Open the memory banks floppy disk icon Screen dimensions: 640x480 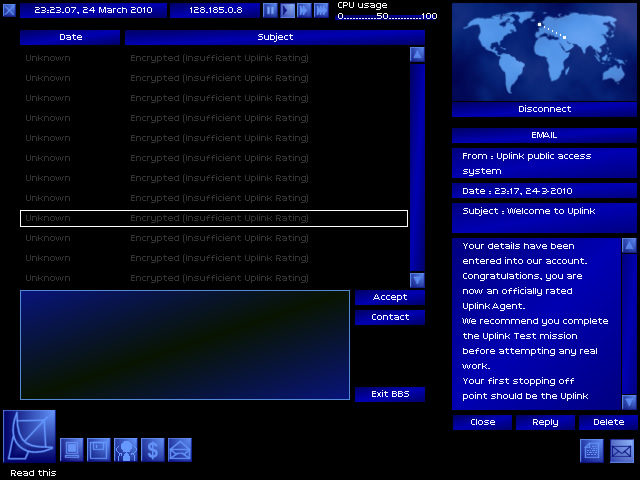pos(98,450)
